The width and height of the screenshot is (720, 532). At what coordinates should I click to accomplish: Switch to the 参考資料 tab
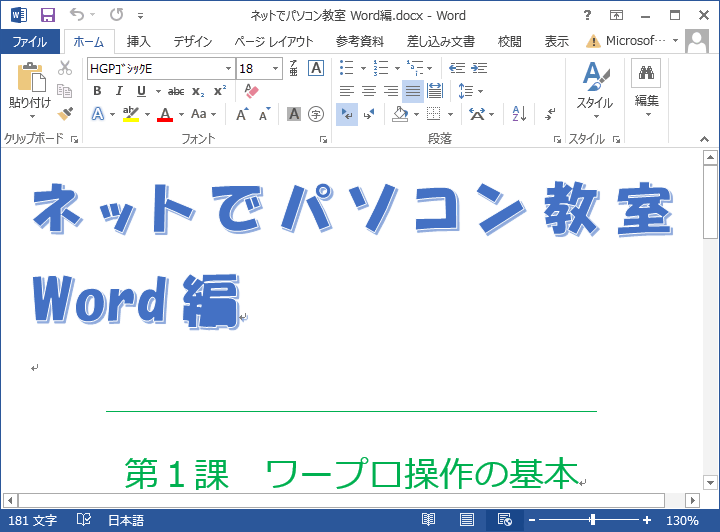click(x=360, y=42)
